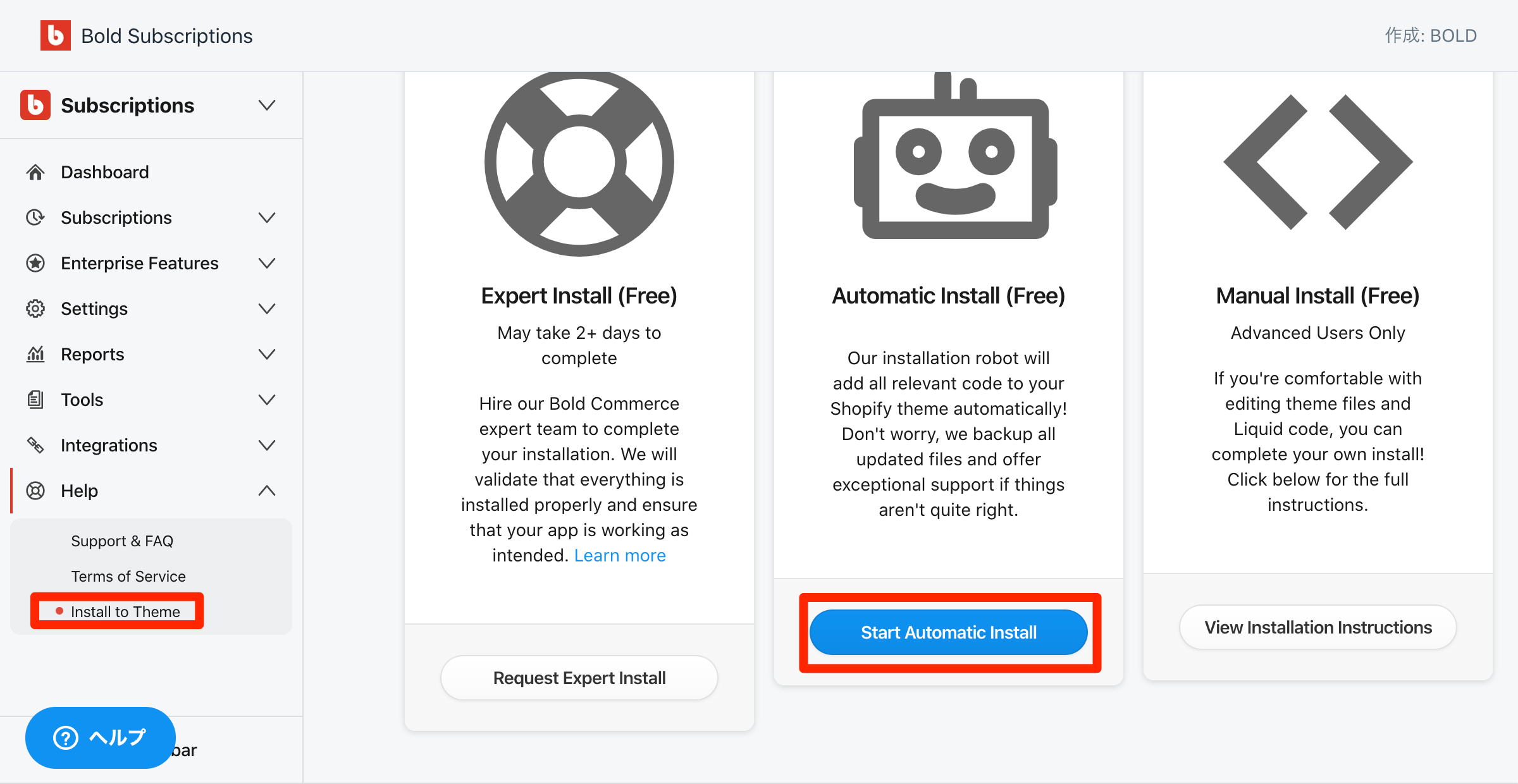
Task: Expand the Enterprise Features menu chevron
Action: pyautogui.click(x=267, y=263)
